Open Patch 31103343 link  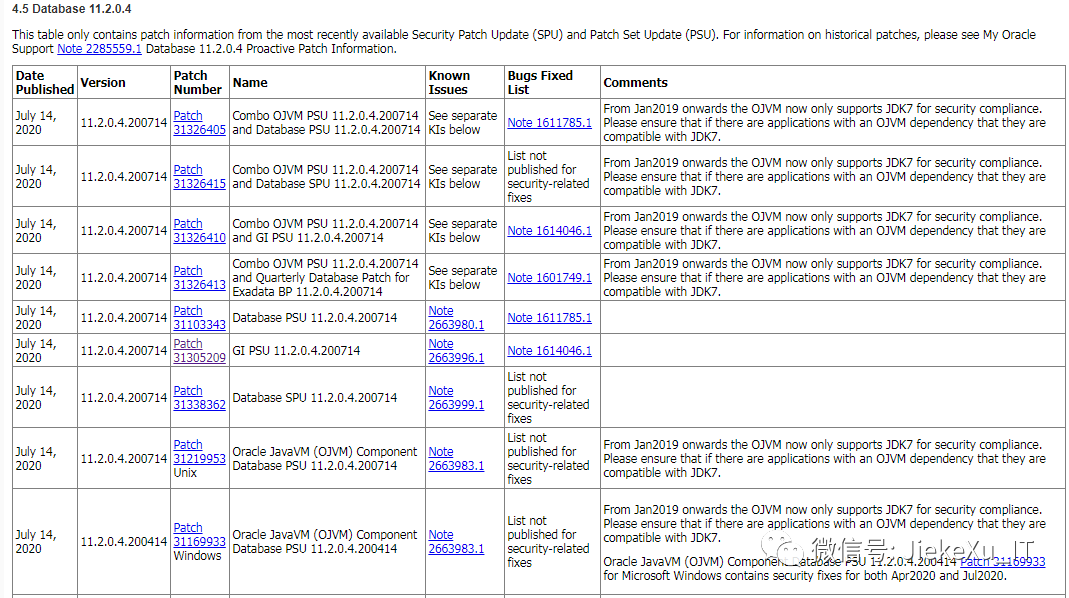coord(199,318)
